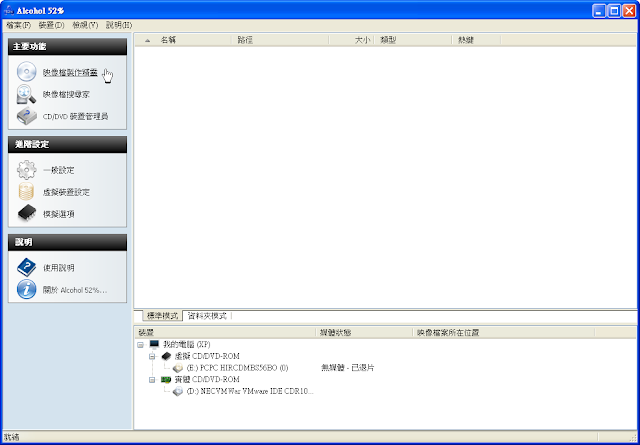The height and width of the screenshot is (445, 640).
Task: Click the About Alcohol 52% info icon
Action: click(x=27, y=290)
